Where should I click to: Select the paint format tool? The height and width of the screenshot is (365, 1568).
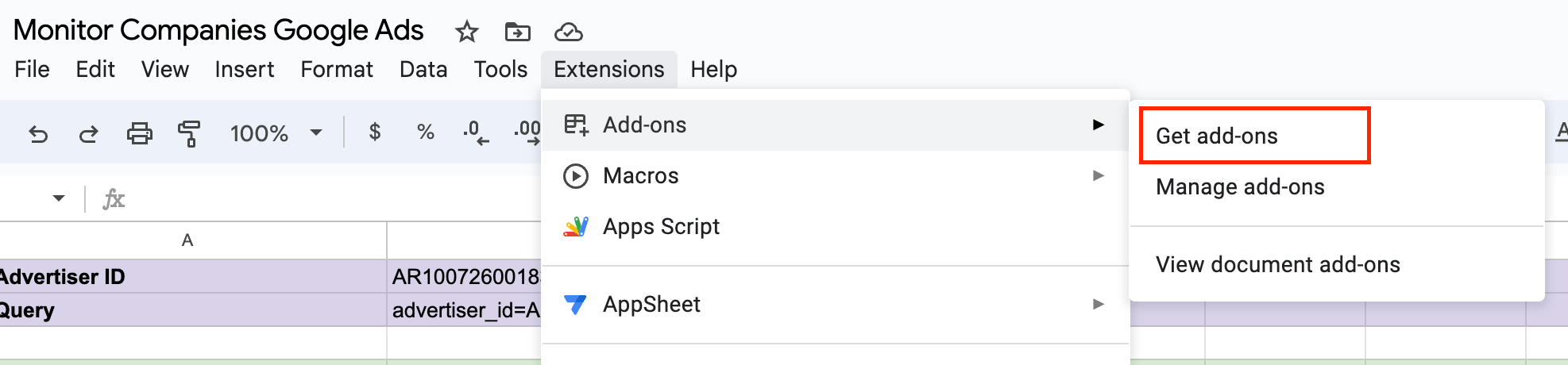click(189, 133)
